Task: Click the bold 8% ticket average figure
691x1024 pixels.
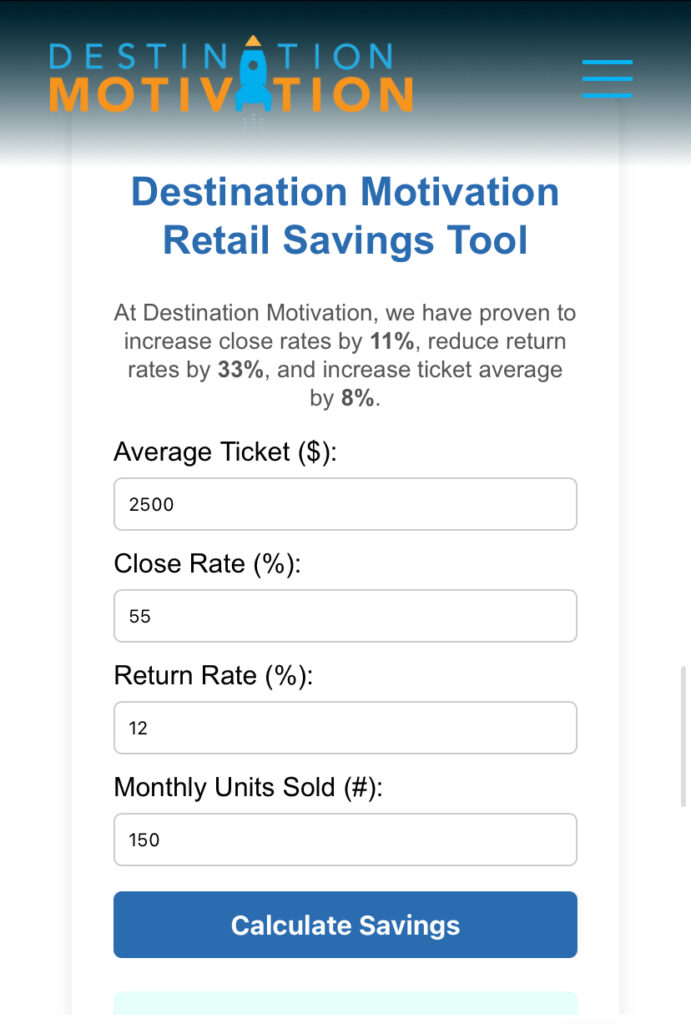Action: [x=356, y=398]
